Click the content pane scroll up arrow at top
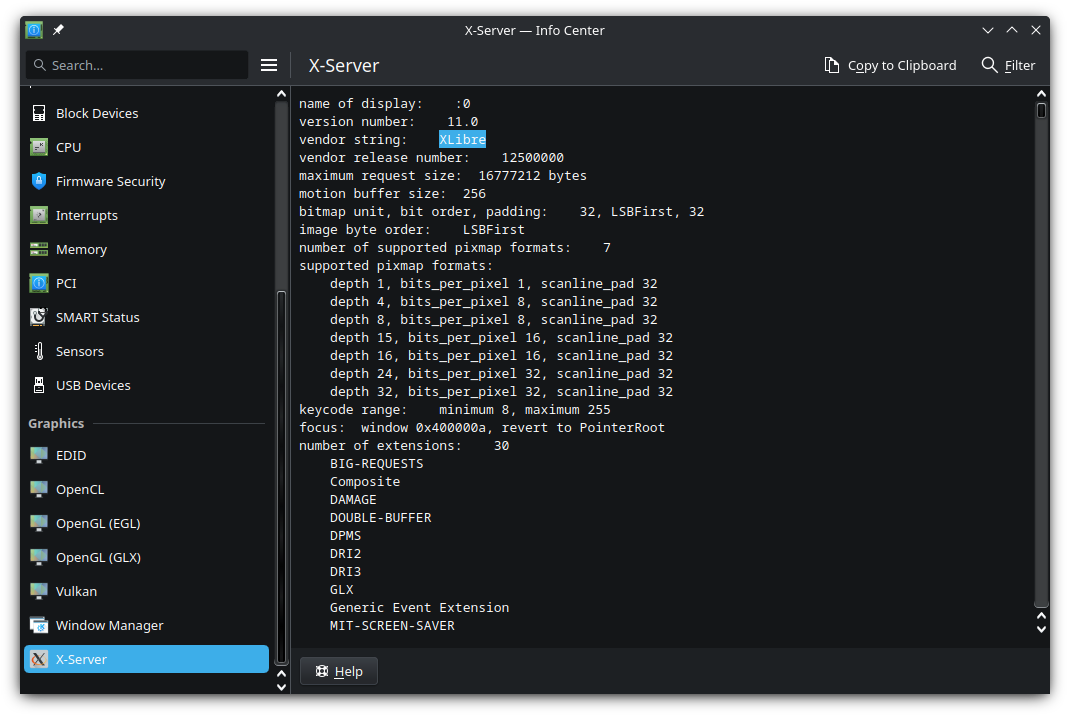1070x718 pixels. [1041, 94]
